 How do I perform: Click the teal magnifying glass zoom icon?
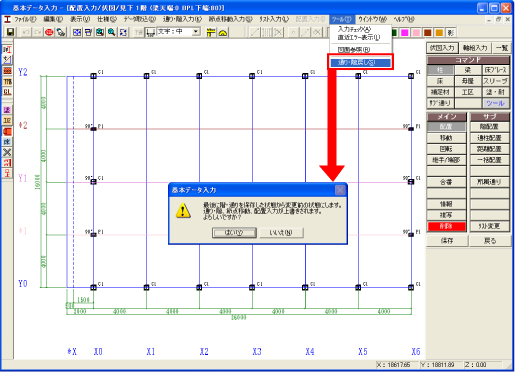112,32
